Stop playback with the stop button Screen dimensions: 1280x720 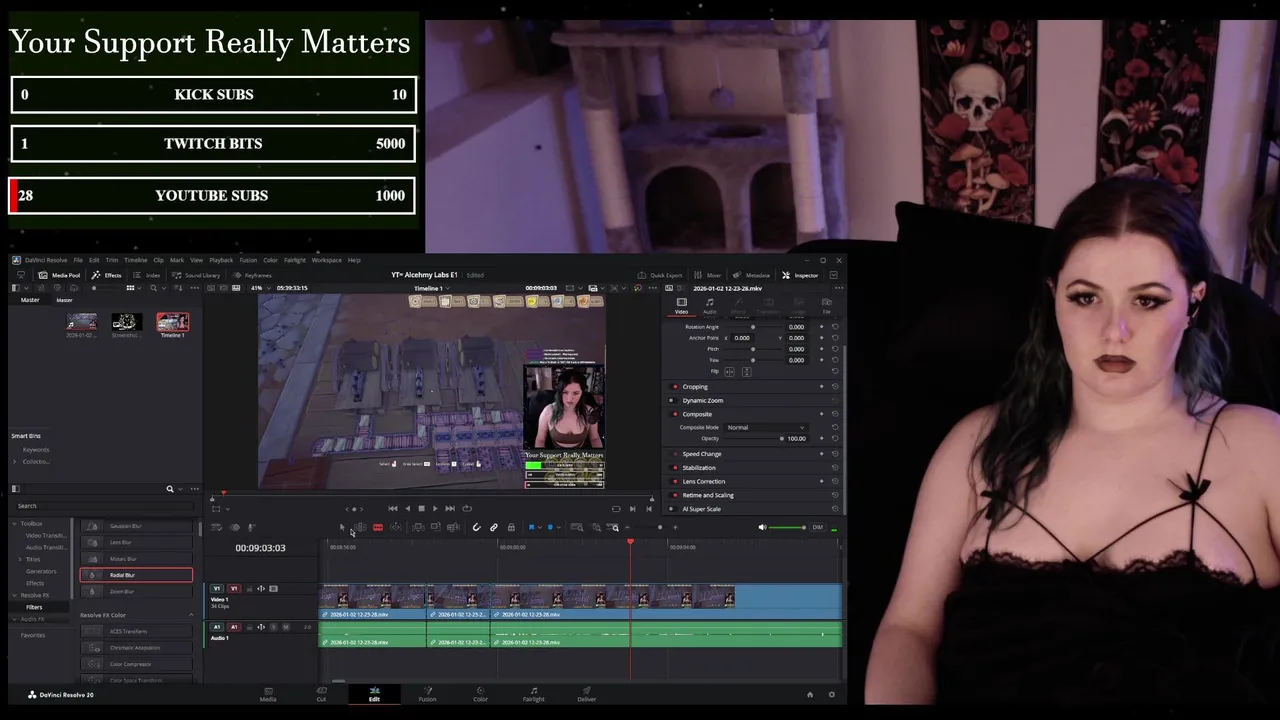[x=421, y=508]
